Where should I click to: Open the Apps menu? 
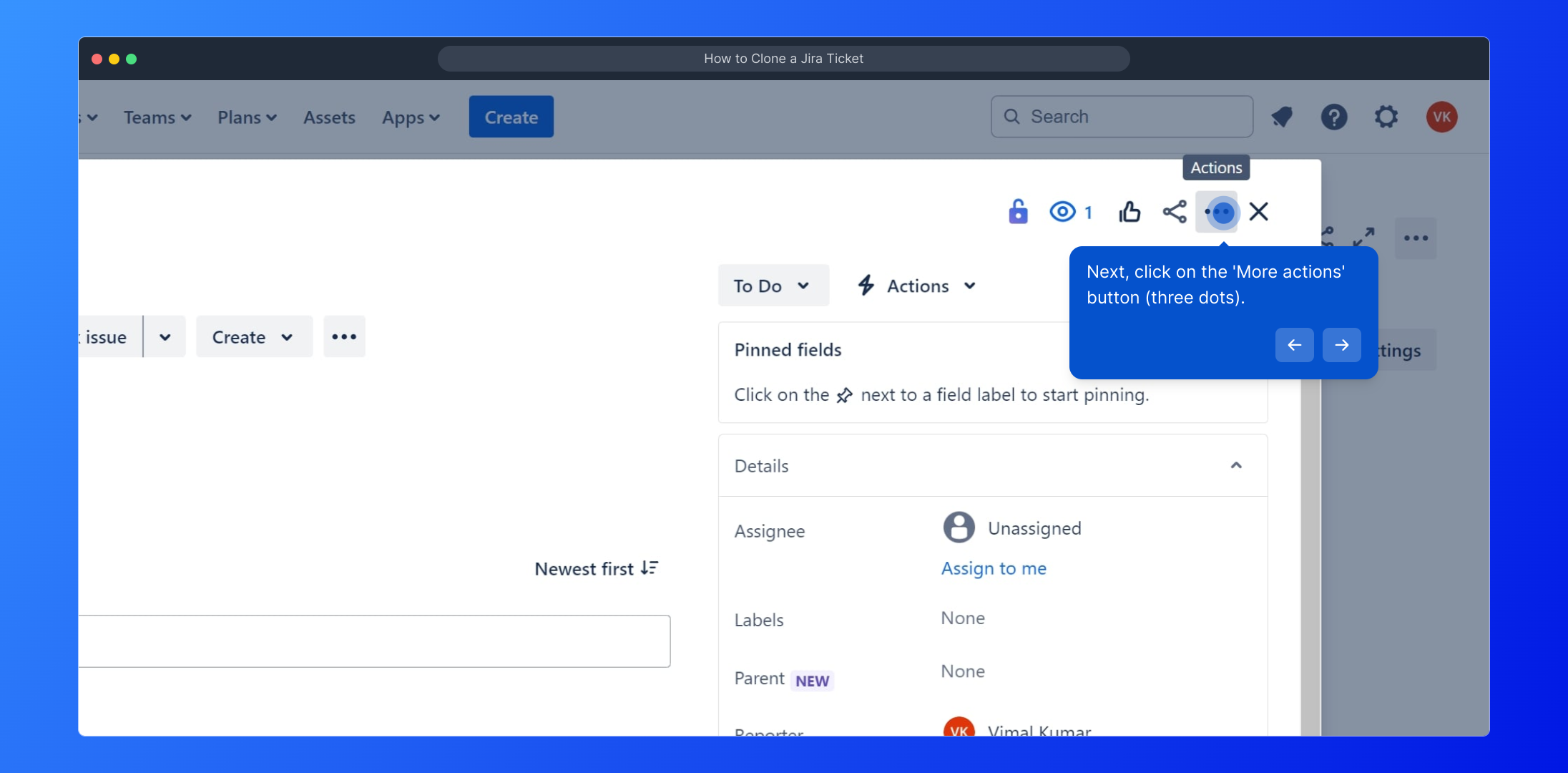[x=411, y=117]
